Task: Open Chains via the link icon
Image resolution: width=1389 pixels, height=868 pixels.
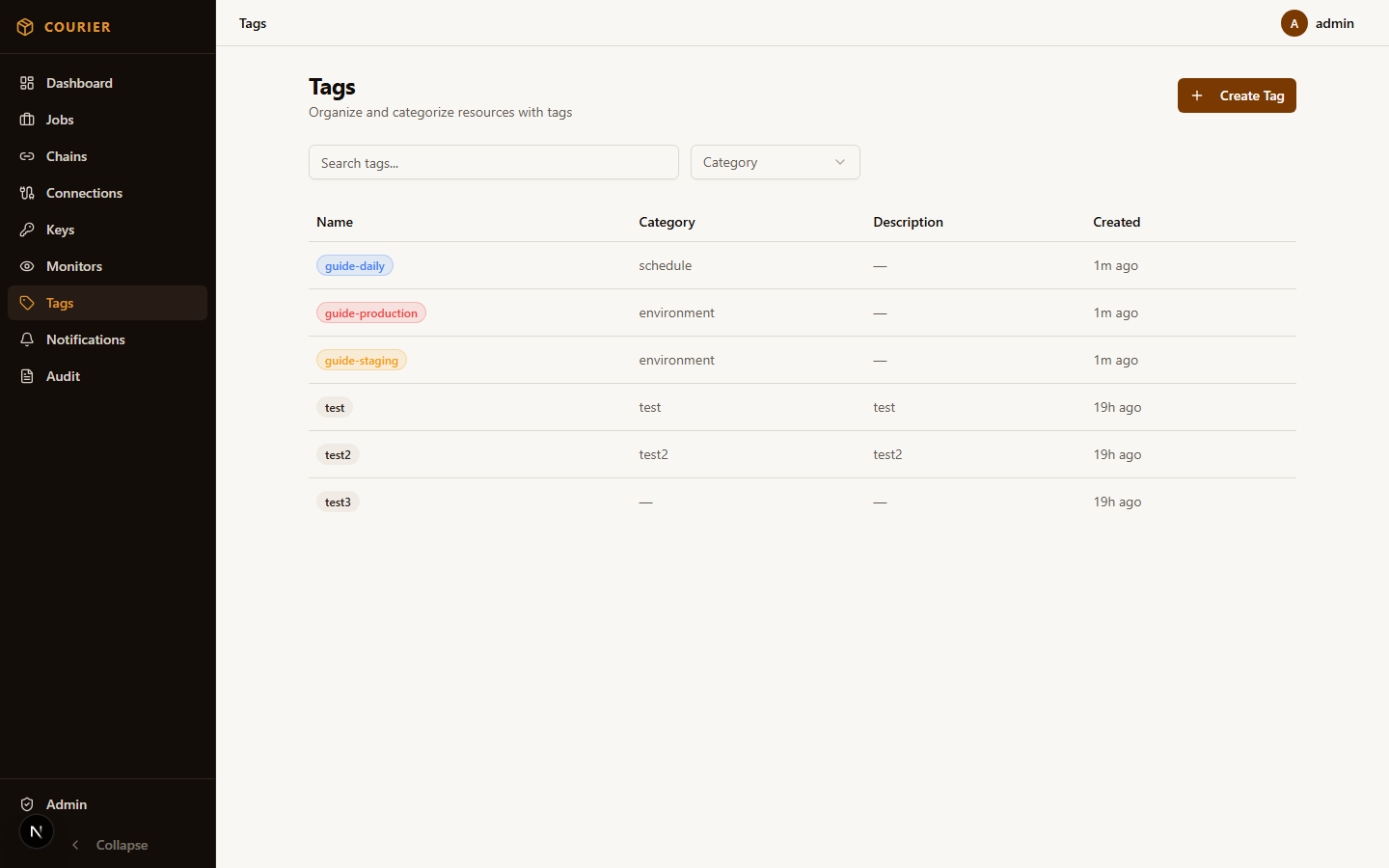Action: pyautogui.click(x=27, y=156)
